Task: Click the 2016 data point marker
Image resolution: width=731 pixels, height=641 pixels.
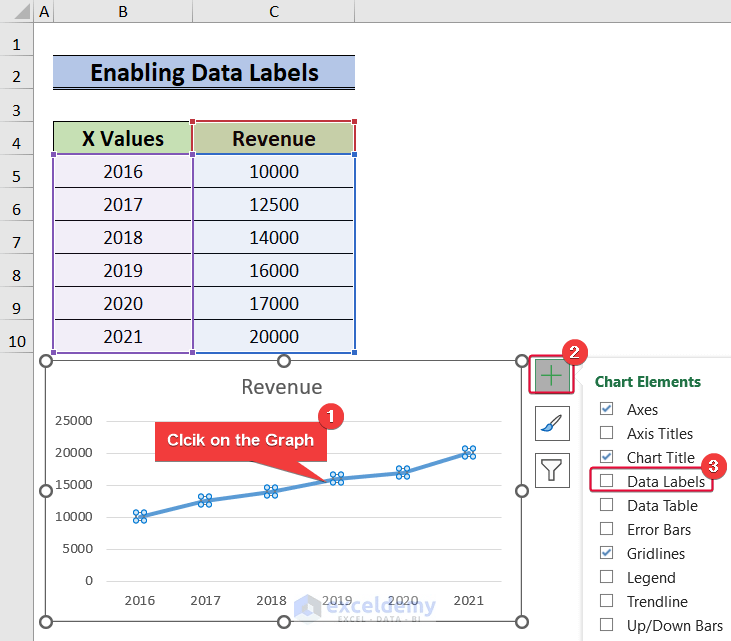Action: 140,517
